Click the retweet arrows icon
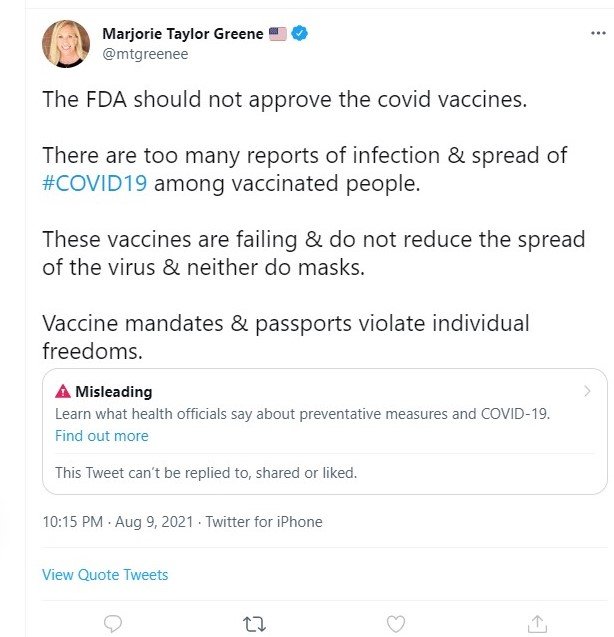614x637 pixels. coord(254,624)
